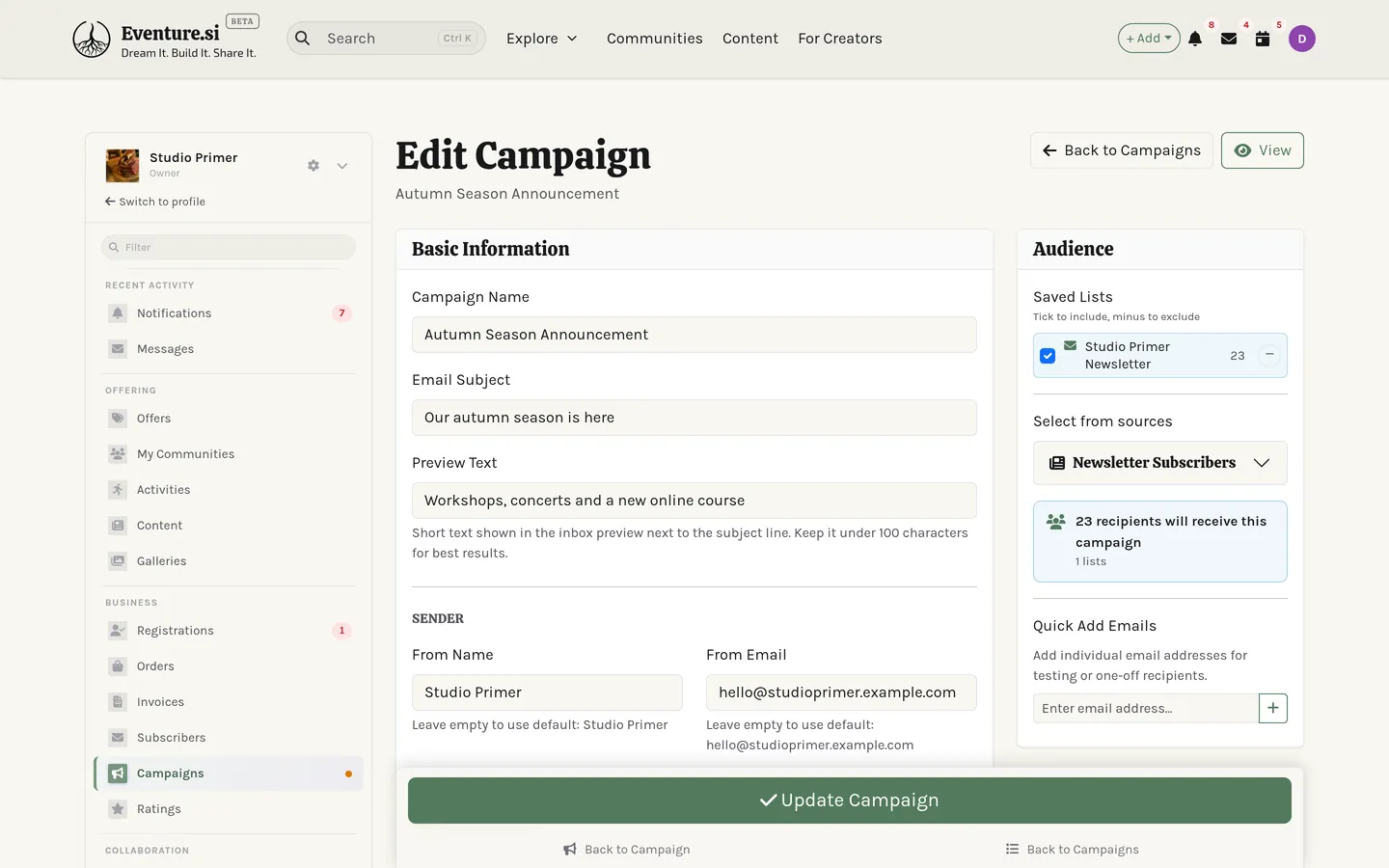The width and height of the screenshot is (1389, 868).
Task: Open Registrations in the sidebar
Action: pyautogui.click(x=229, y=631)
